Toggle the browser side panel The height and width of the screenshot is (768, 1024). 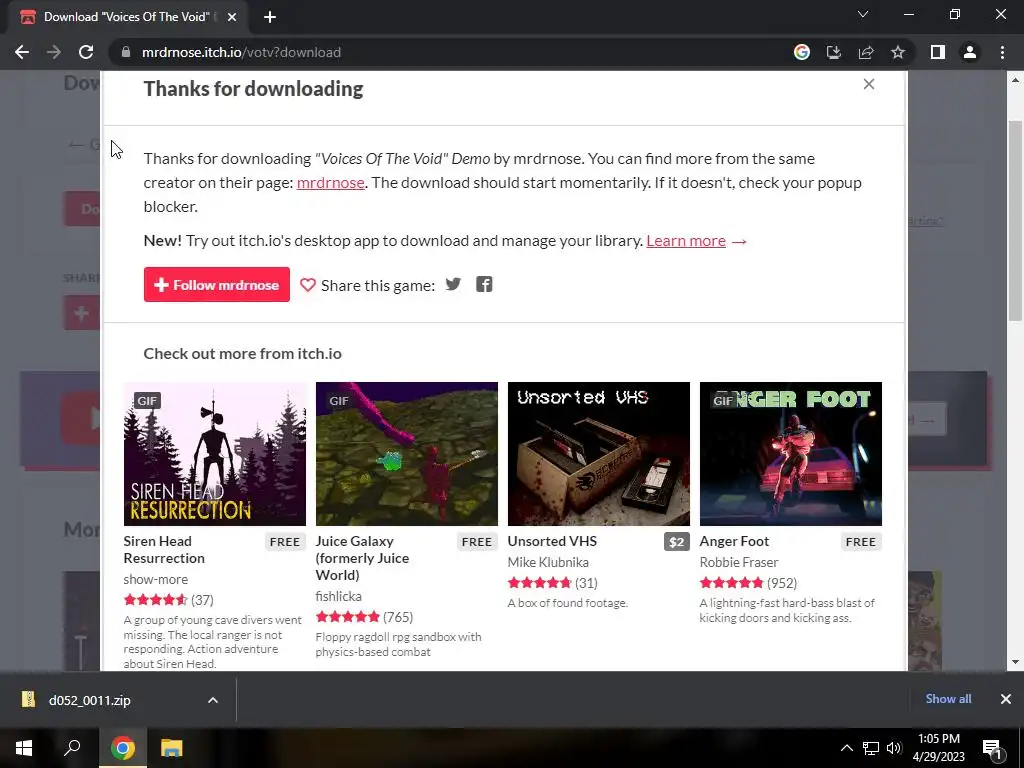[938, 52]
